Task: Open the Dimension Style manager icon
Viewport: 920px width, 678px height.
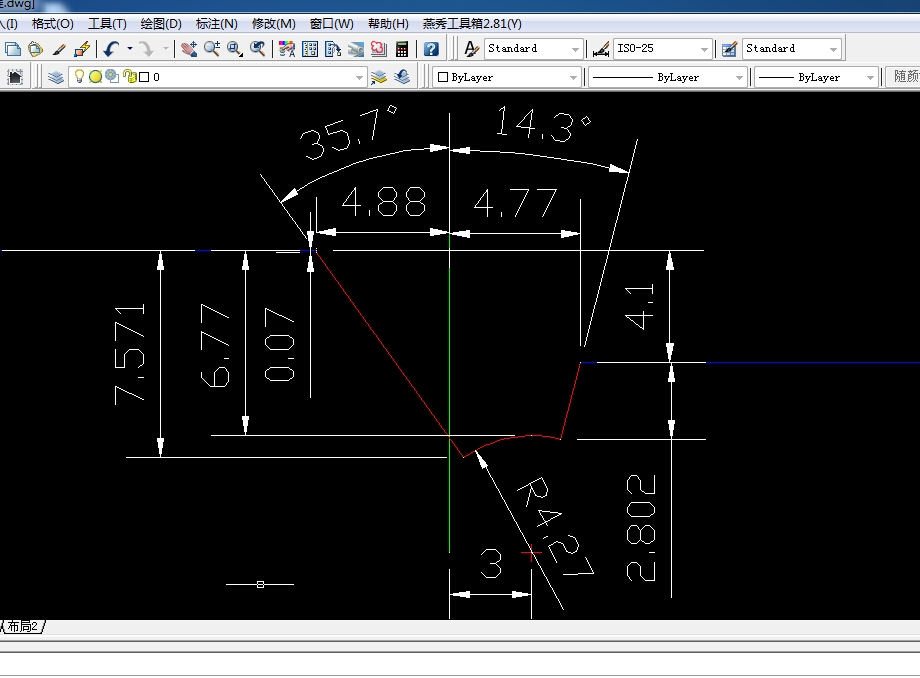Action: click(601, 49)
